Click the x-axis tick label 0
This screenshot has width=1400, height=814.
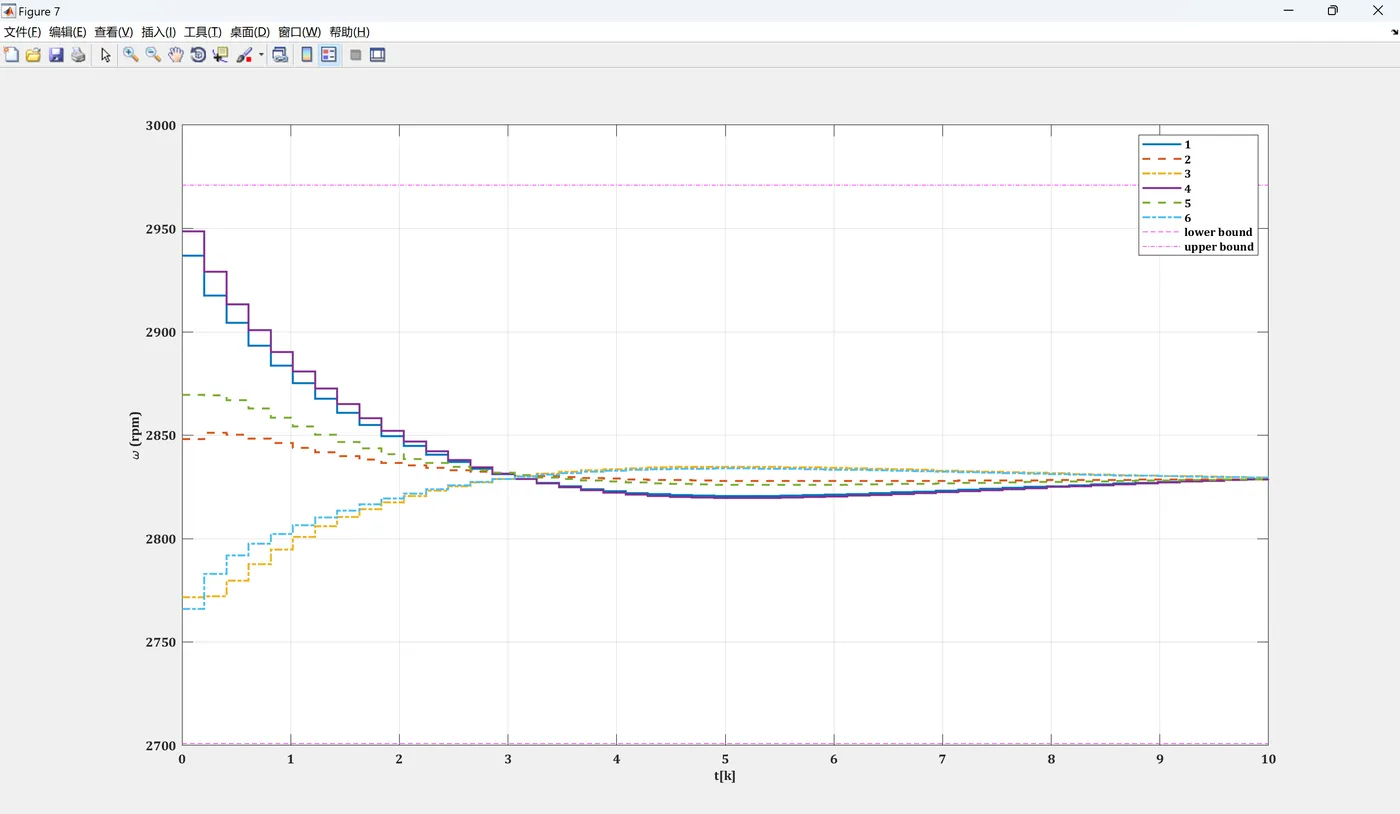click(x=182, y=759)
